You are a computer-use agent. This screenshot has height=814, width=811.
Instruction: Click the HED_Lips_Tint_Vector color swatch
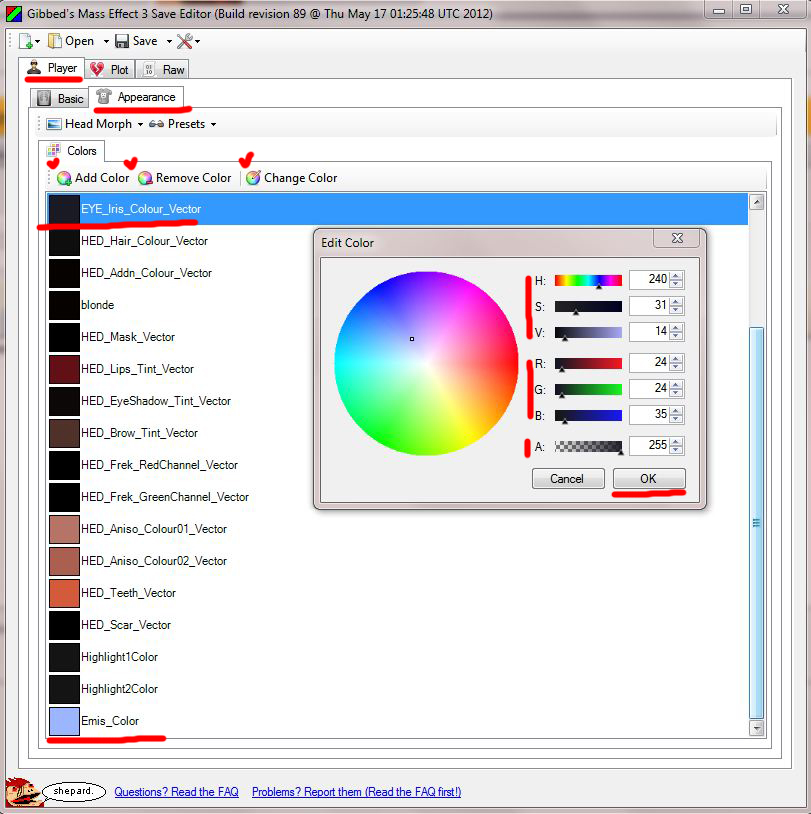[x=64, y=369]
